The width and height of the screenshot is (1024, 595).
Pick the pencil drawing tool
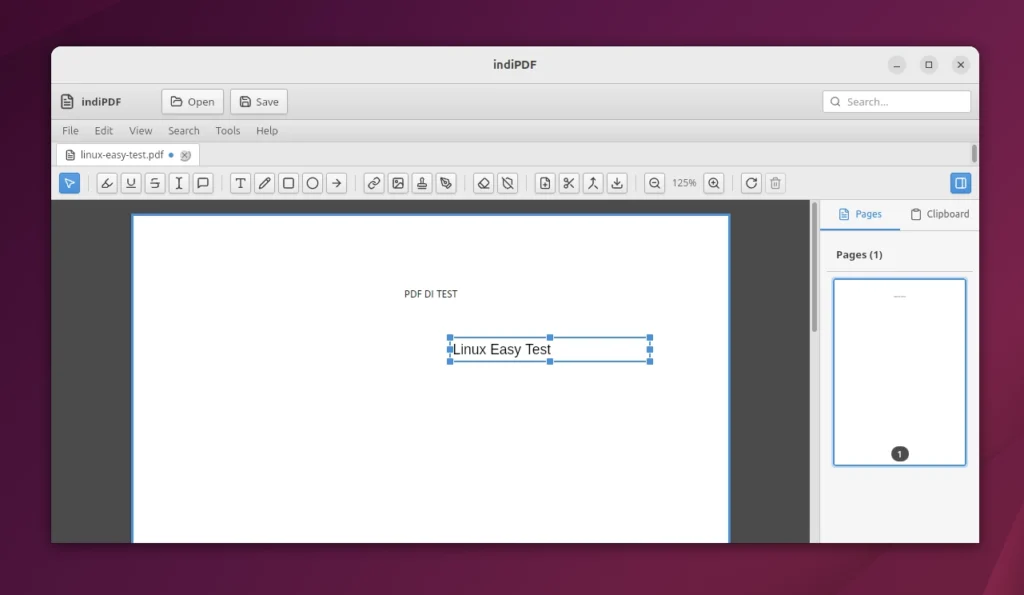pos(264,183)
